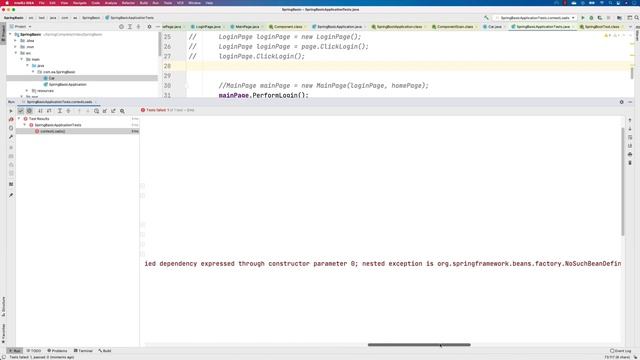Select the SpringBasicApplicationTests result row

tap(78, 125)
